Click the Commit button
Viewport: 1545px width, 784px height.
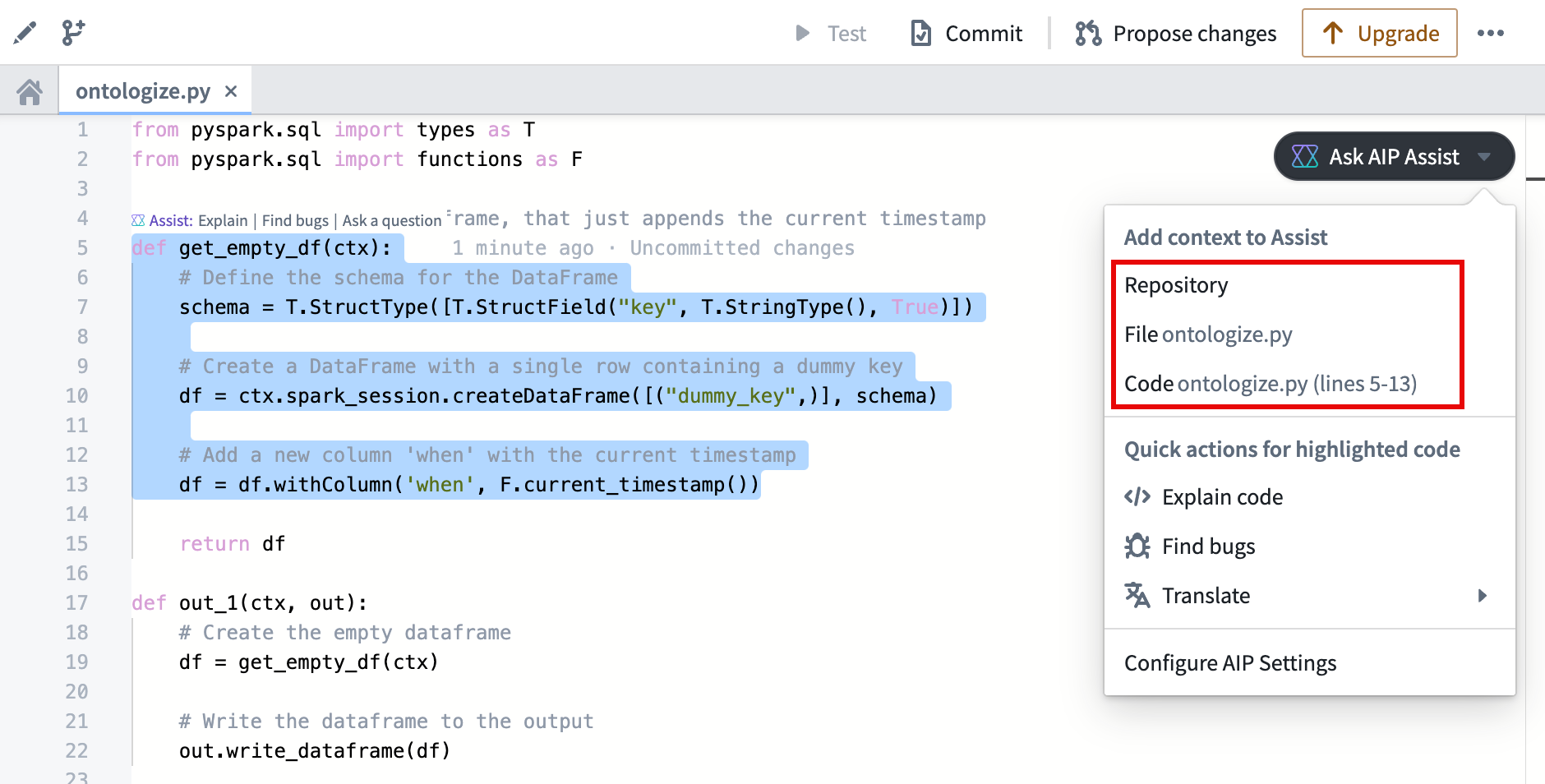967,33
